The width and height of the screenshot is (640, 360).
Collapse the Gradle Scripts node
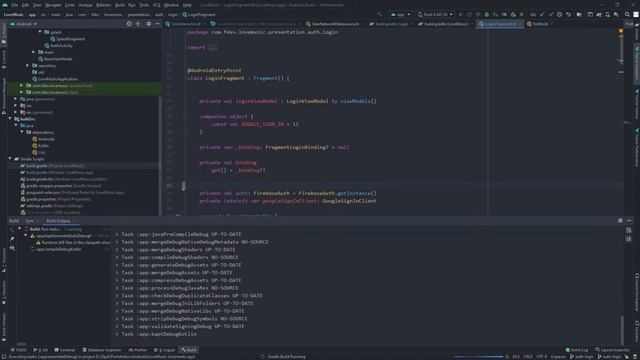pos(10,159)
